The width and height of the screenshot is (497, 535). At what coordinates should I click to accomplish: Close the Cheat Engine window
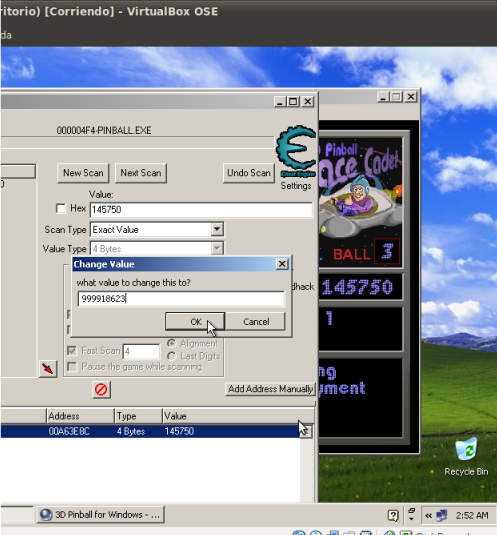click(308, 101)
